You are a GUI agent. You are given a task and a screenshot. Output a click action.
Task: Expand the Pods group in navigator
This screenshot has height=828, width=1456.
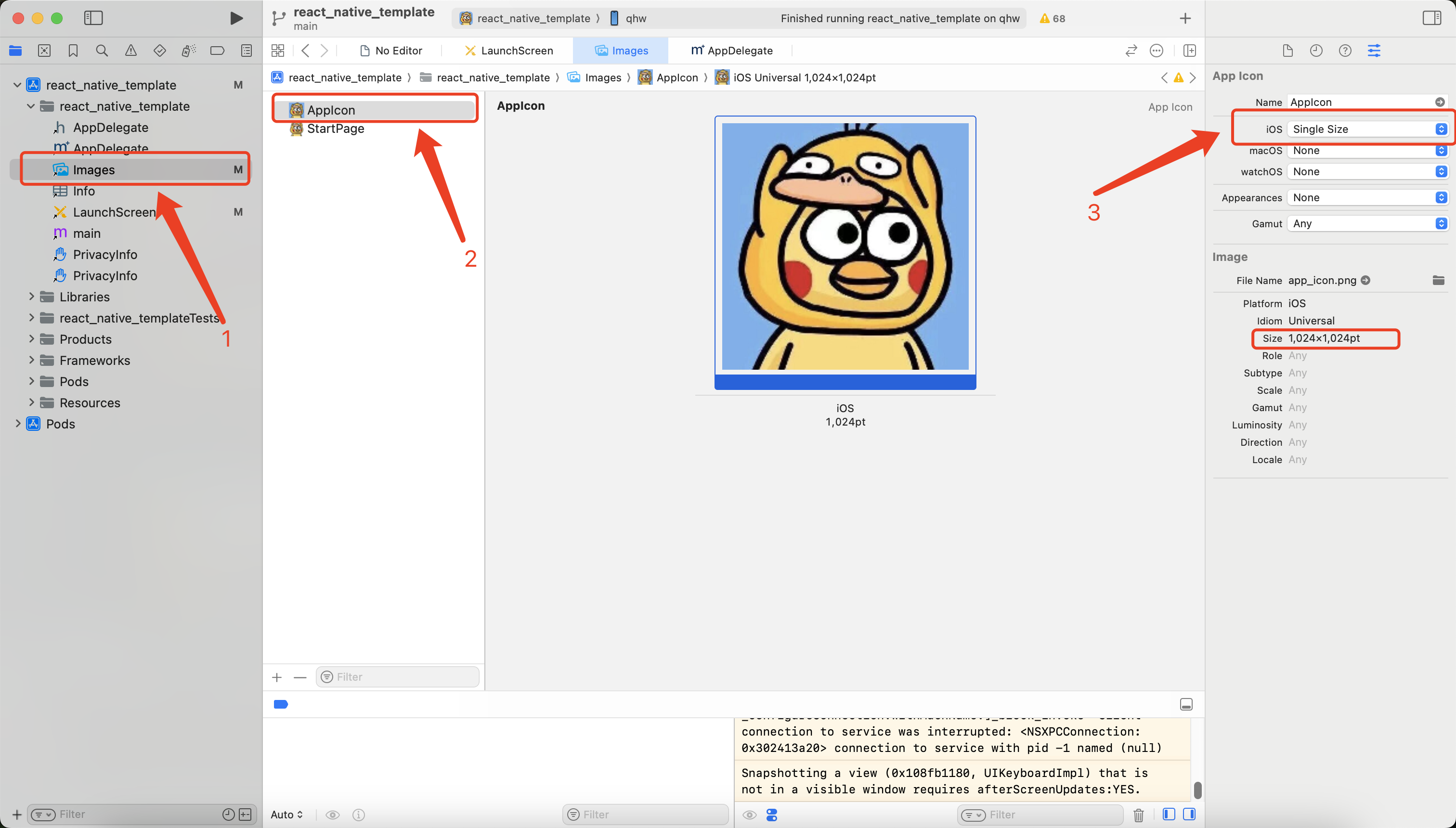[18, 424]
